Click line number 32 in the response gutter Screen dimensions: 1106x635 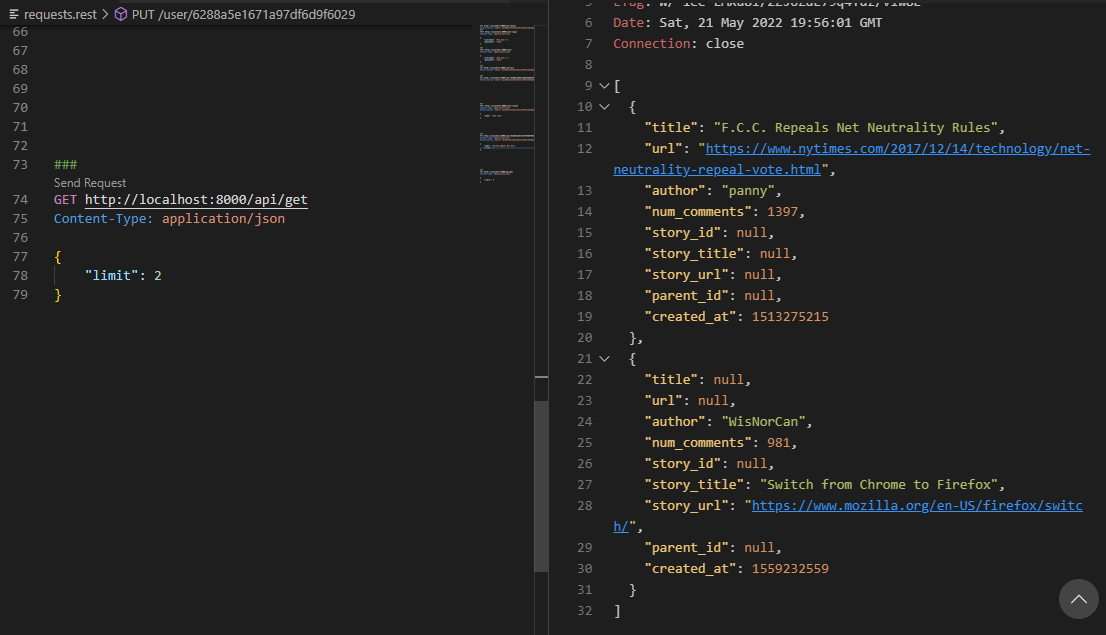click(585, 610)
